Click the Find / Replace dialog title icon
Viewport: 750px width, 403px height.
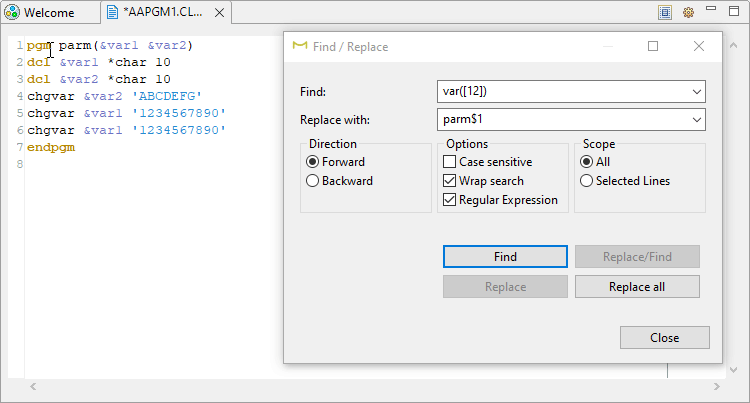click(299, 46)
